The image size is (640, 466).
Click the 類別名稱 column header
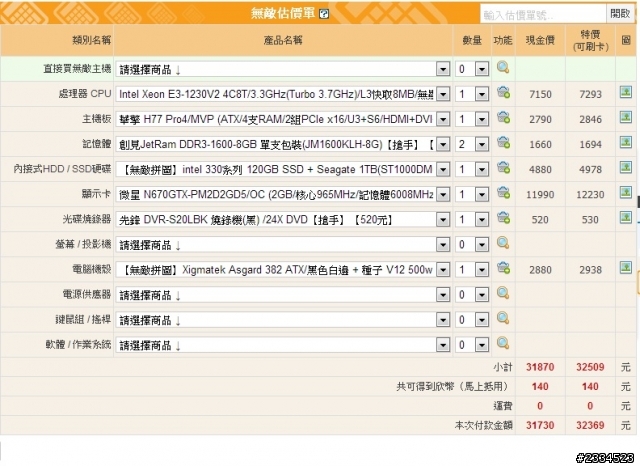click(x=91, y=40)
